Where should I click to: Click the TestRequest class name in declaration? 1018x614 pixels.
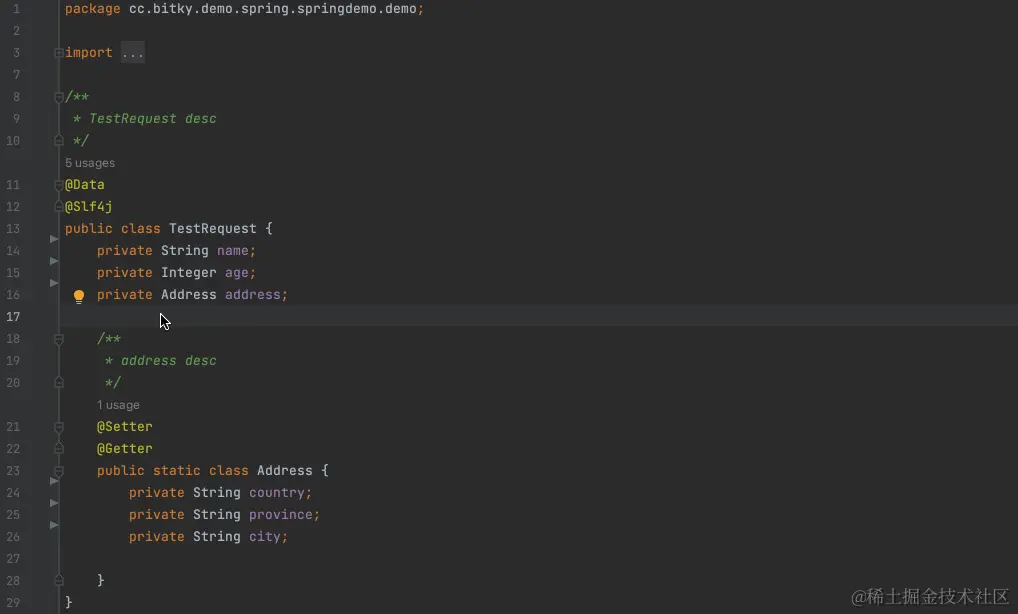[x=213, y=228]
